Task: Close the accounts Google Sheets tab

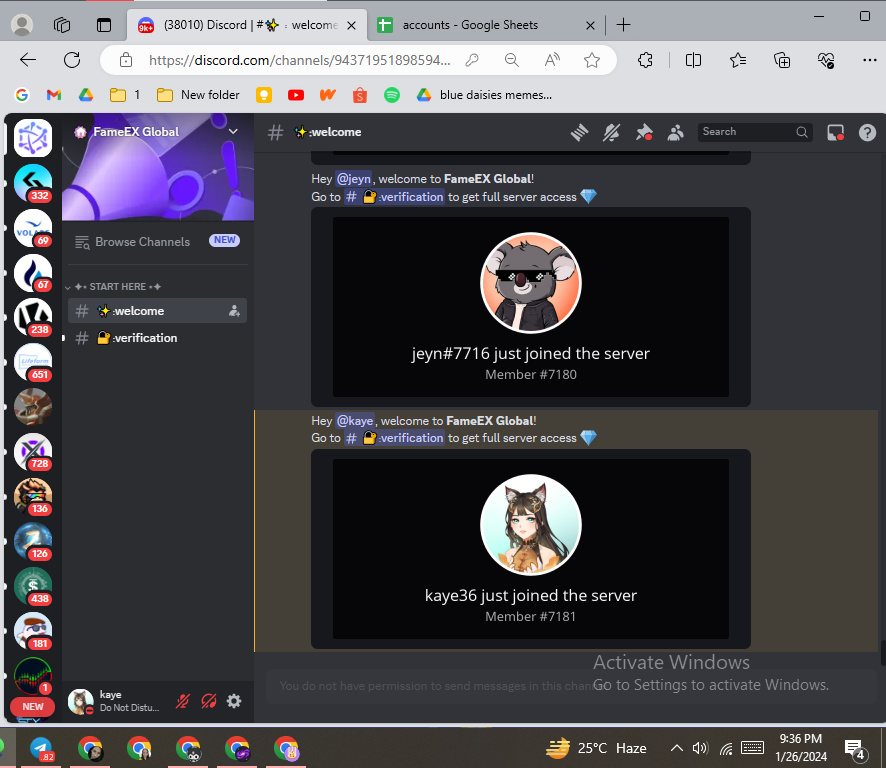Action: (590, 25)
